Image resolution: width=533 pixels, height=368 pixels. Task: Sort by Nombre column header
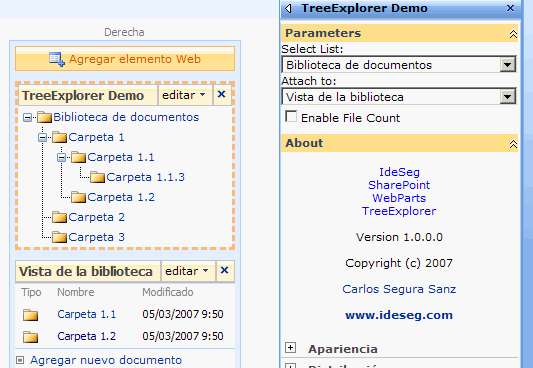coord(76,292)
